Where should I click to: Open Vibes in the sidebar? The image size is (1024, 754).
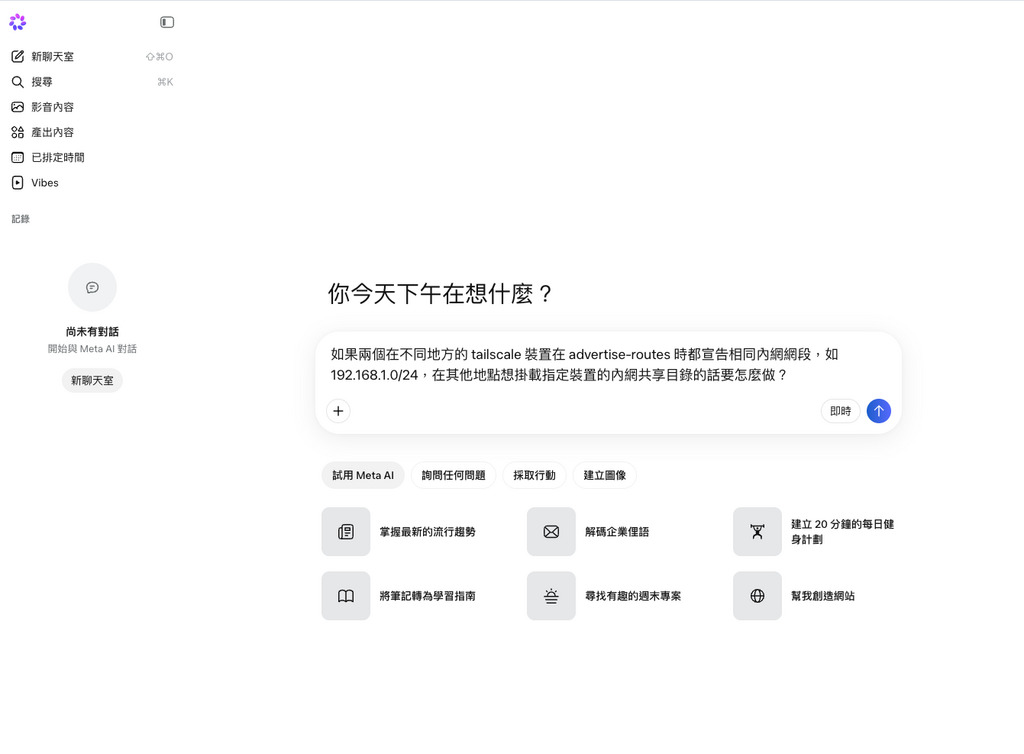(x=92, y=183)
